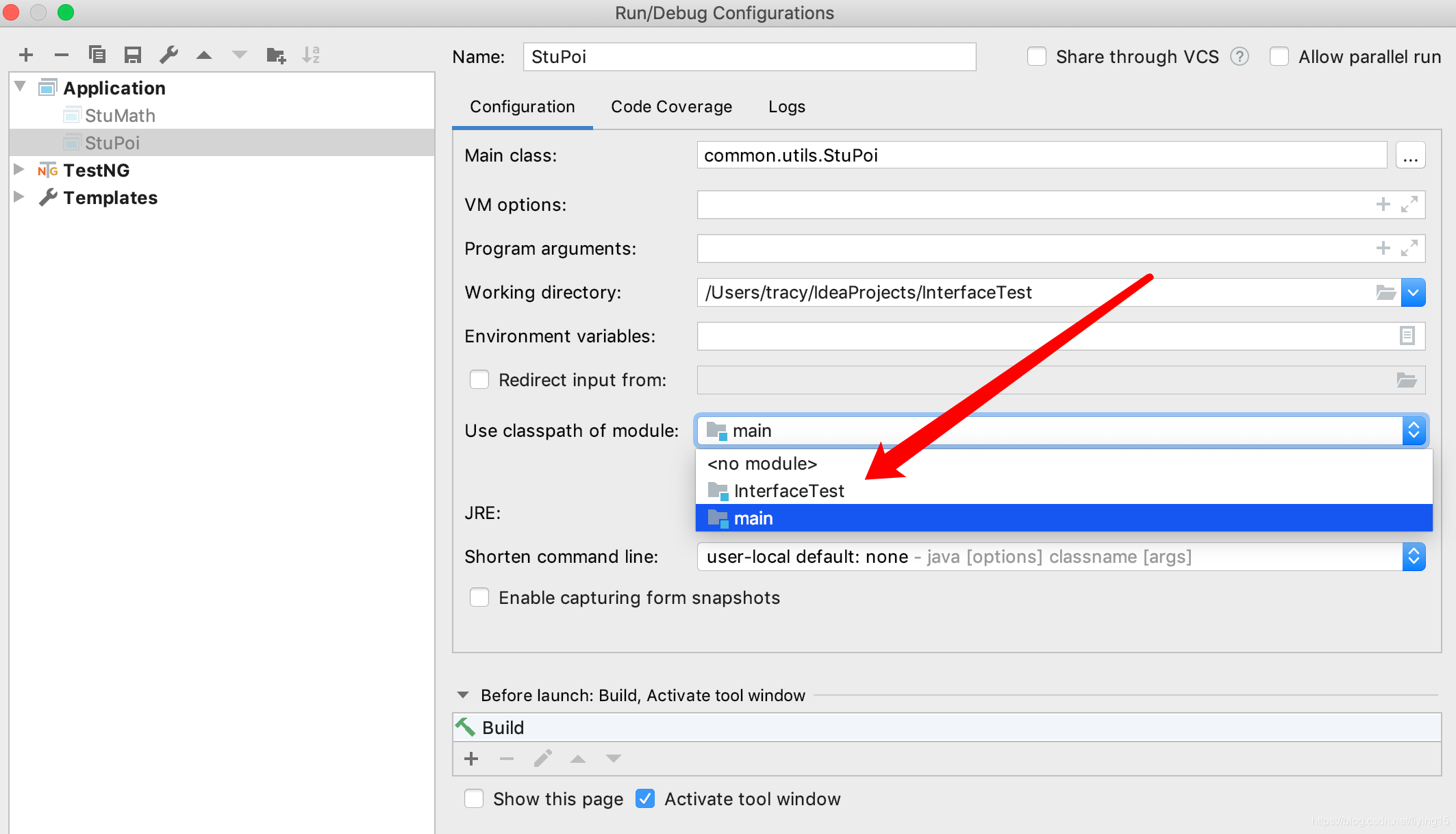This screenshot has height=834, width=1456.
Task: Select the StuMath configuration
Action: (x=120, y=115)
